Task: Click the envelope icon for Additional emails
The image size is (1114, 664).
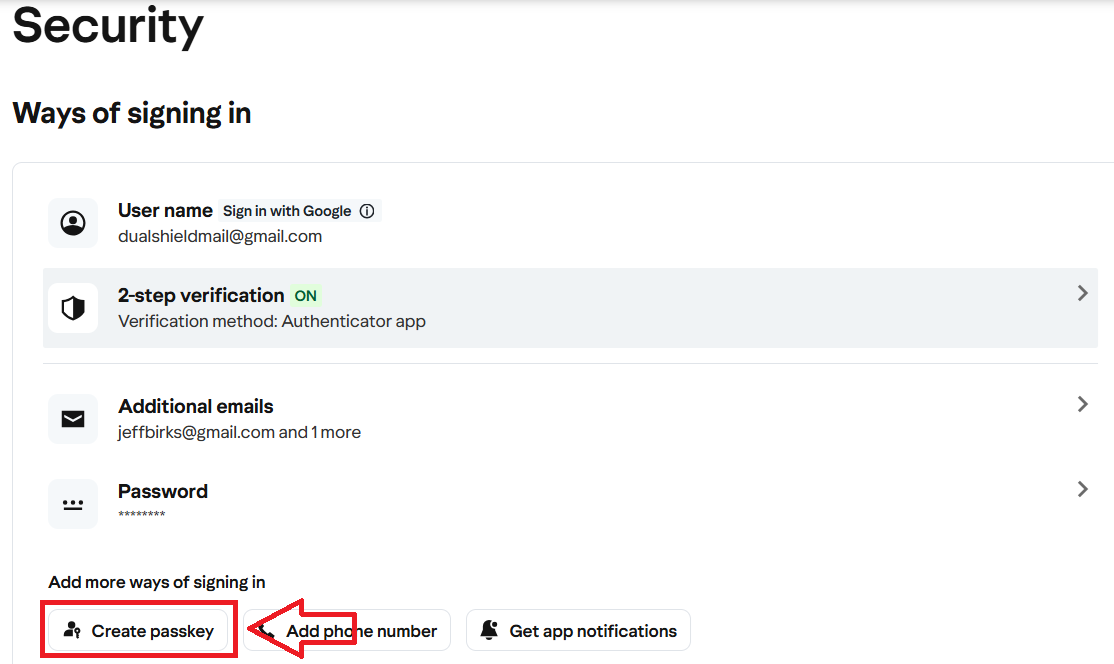Action: point(73,419)
